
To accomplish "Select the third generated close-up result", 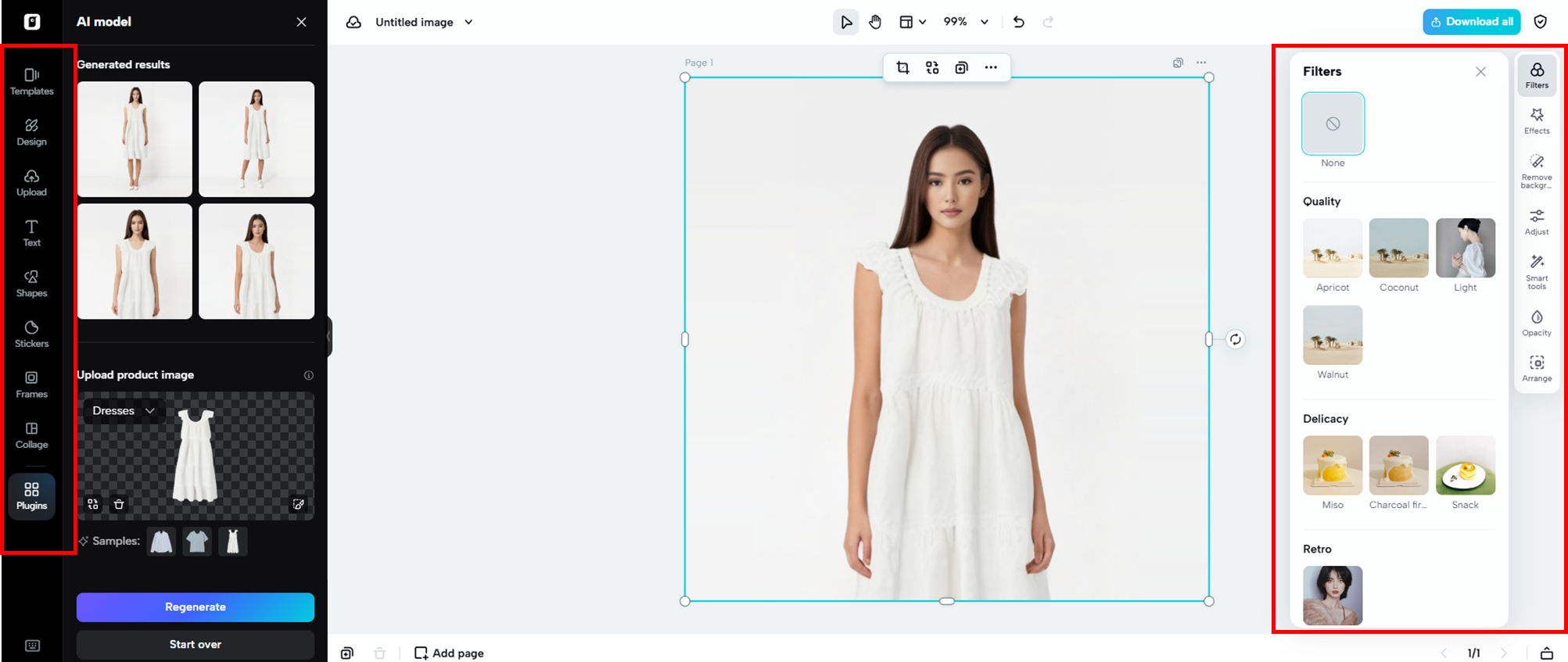I will point(135,261).
